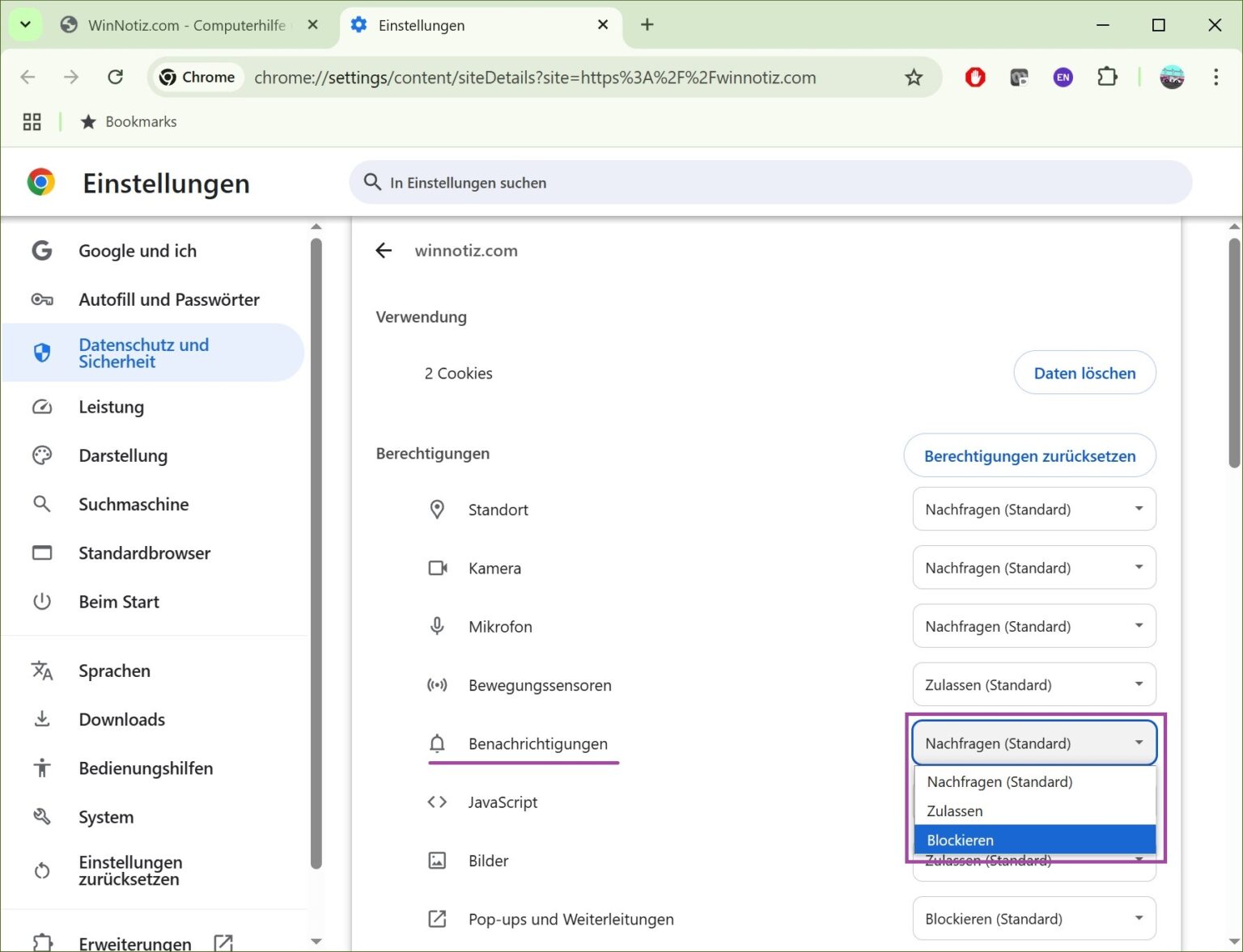Image resolution: width=1243 pixels, height=952 pixels.
Task: Click the red ad blocker extension icon
Action: tap(975, 78)
